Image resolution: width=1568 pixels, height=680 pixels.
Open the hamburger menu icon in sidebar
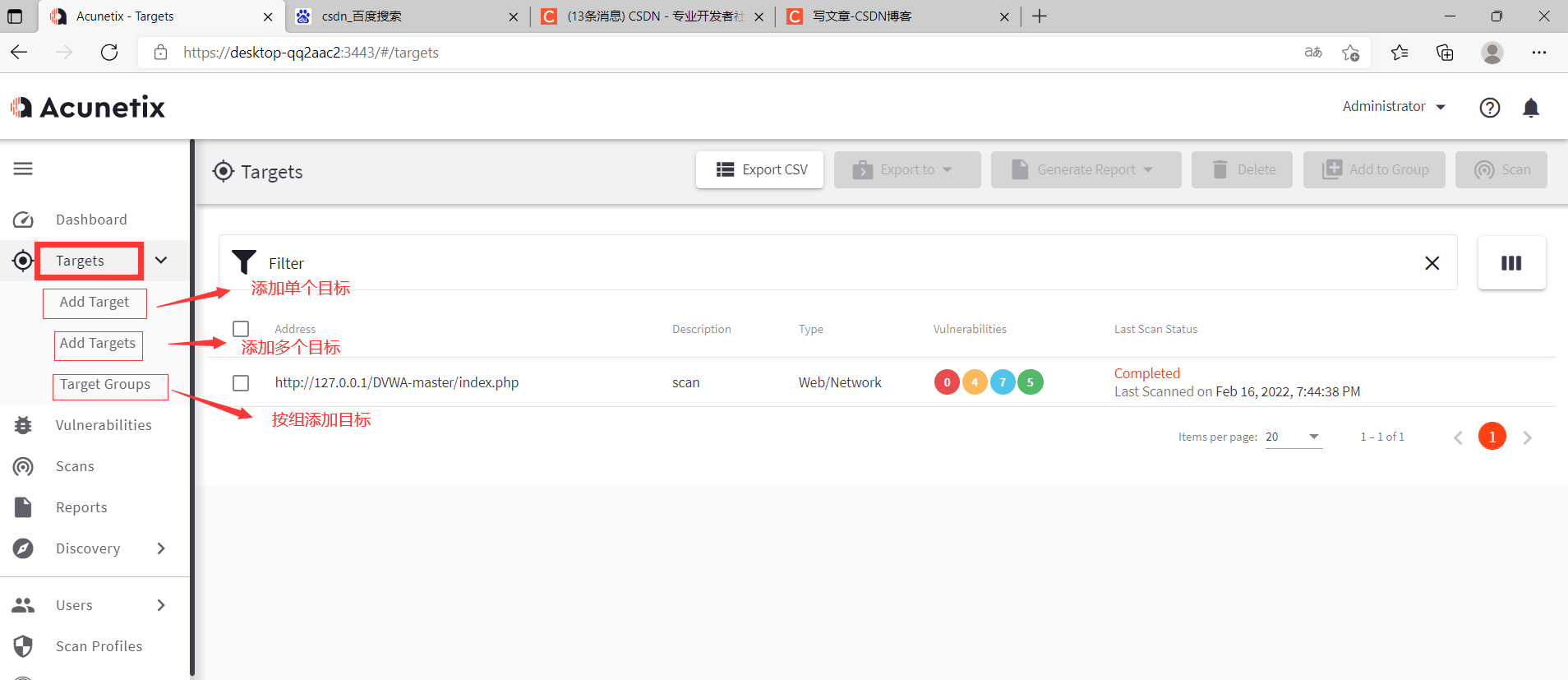click(x=23, y=169)
